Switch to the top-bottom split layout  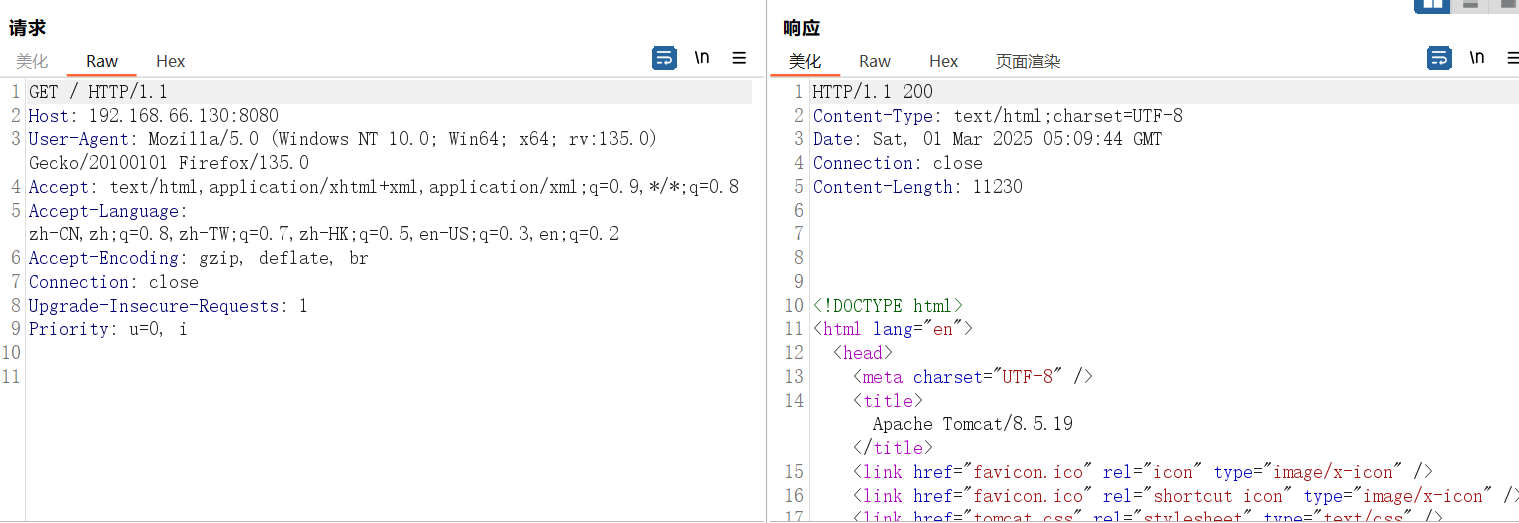coord(1470,5)
